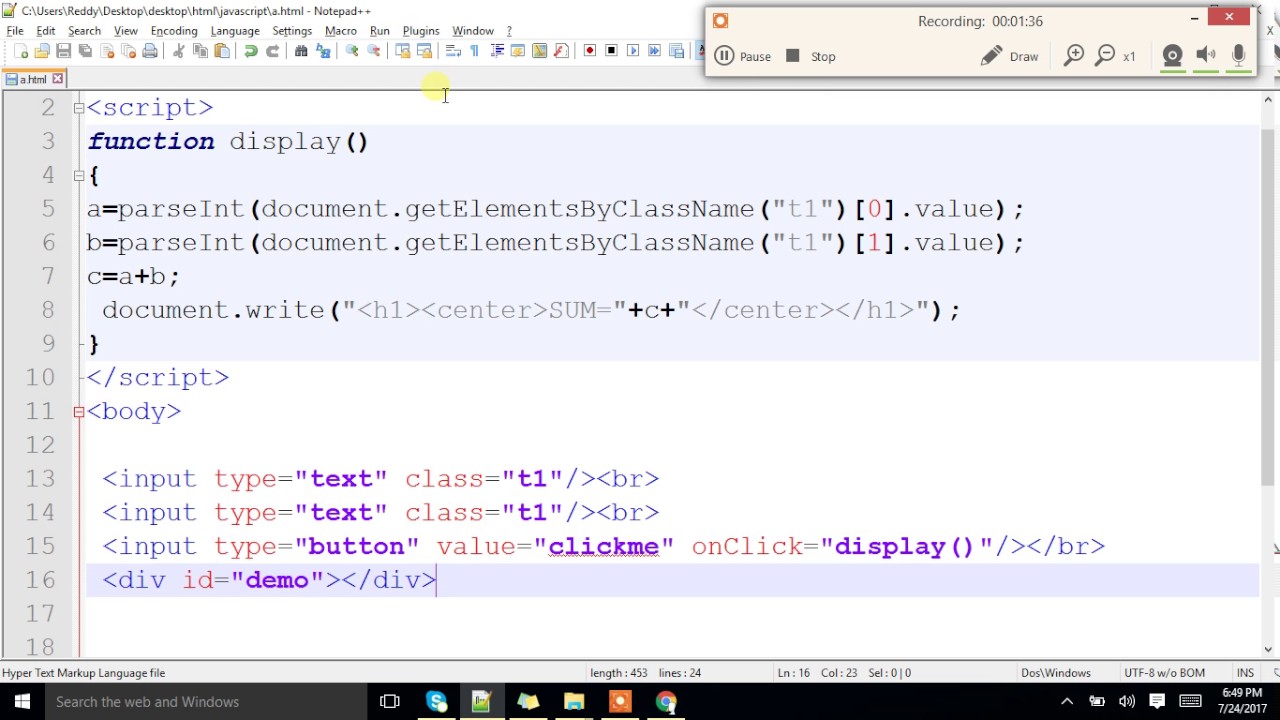This screenshot has height=720, width=1280.
Task: Toggle indent guide toolbar icon
Action: click(x=497, y=51)
